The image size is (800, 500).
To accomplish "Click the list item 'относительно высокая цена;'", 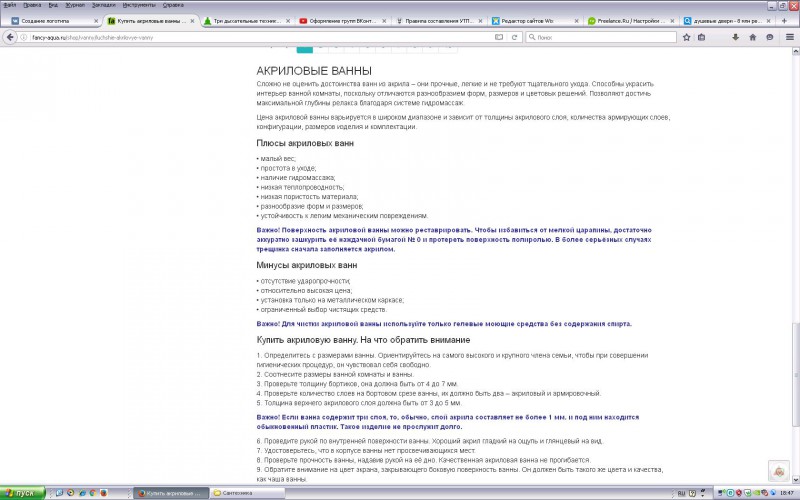I will [305, 290].
